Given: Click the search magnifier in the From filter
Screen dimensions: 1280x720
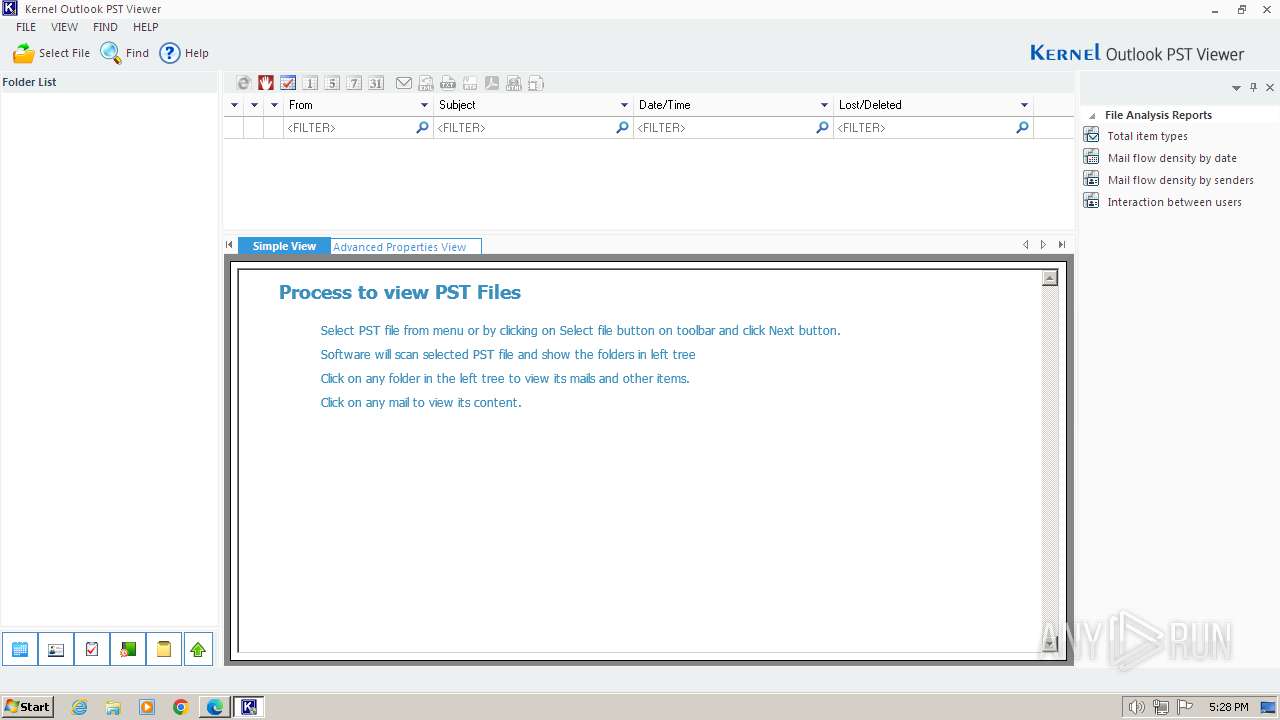Looking at the screenshot, I should click(x=422, y=128).
